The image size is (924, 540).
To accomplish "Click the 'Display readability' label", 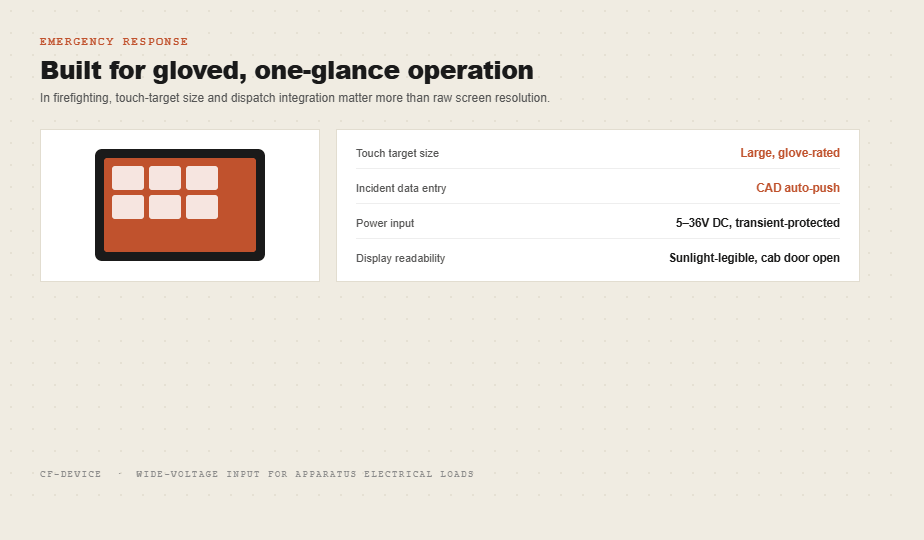I will point(400,258).
